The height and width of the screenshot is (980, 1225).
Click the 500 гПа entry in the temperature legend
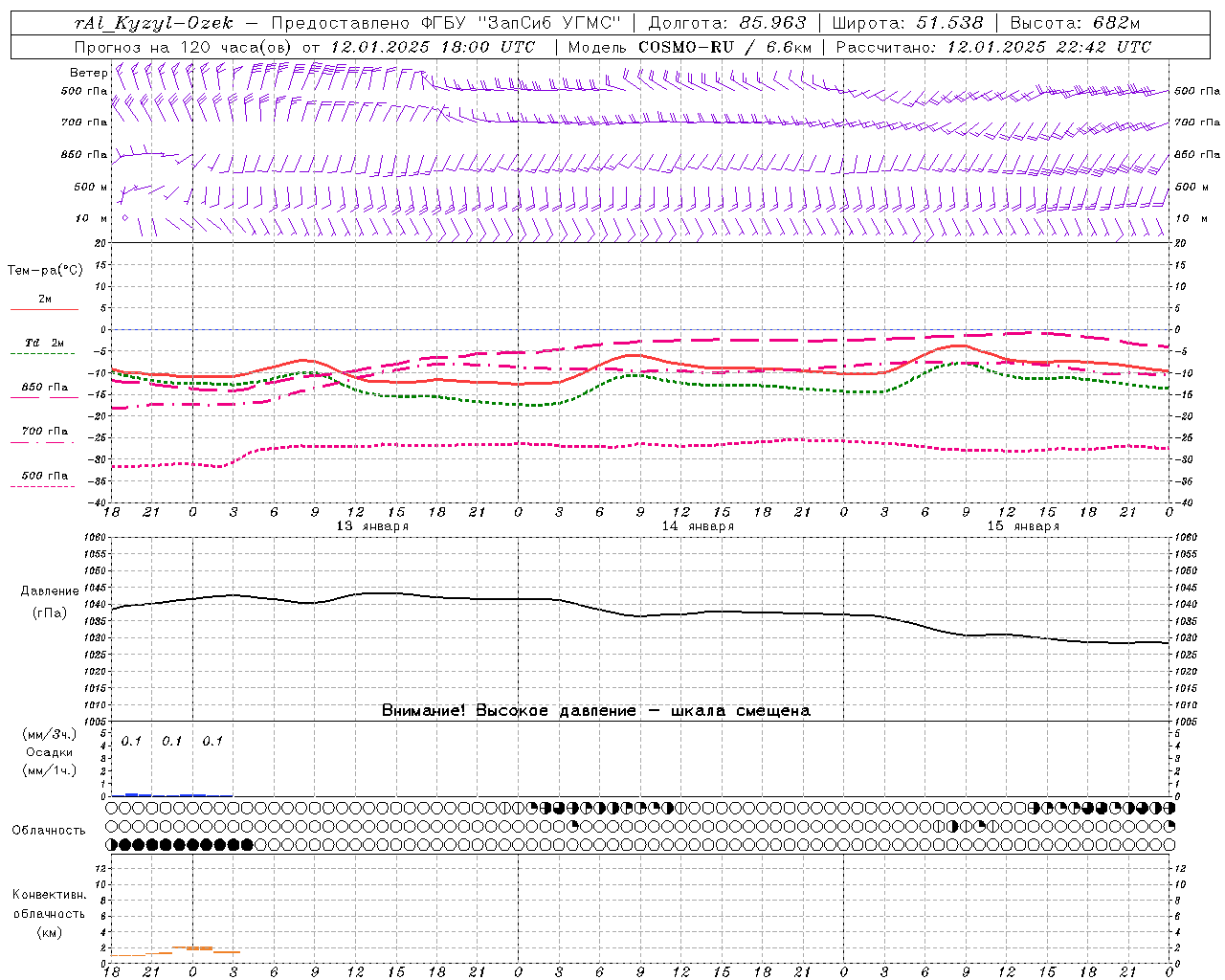45,475
